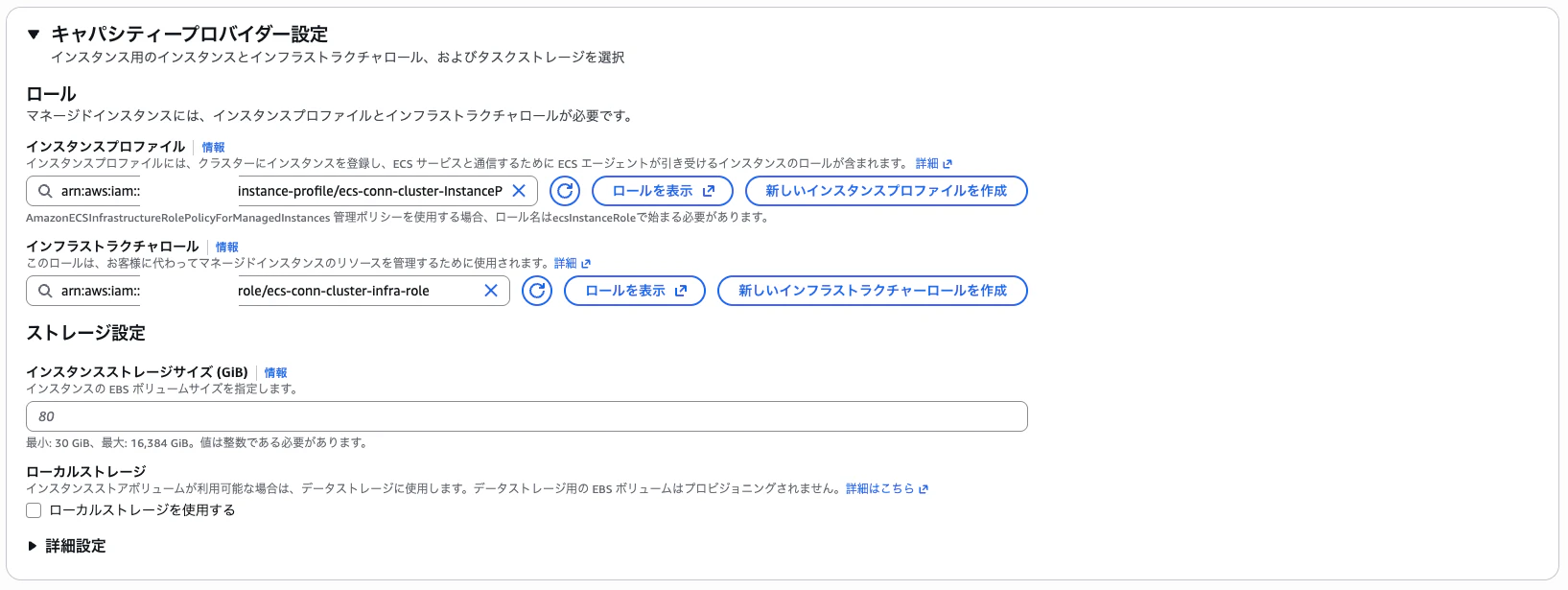Open 詳細 external link for instance profile
The height and width of the screenshot is (590, 1568).
click(x=934, y=164)
